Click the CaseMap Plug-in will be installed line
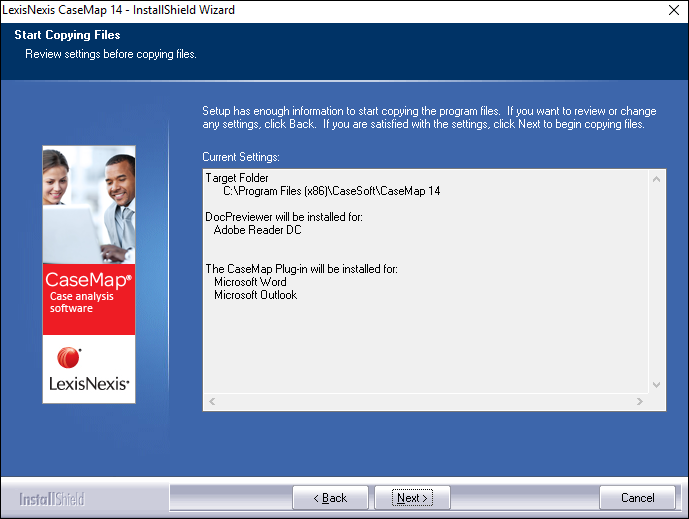The image size is (689, 519). pos(301,269)
